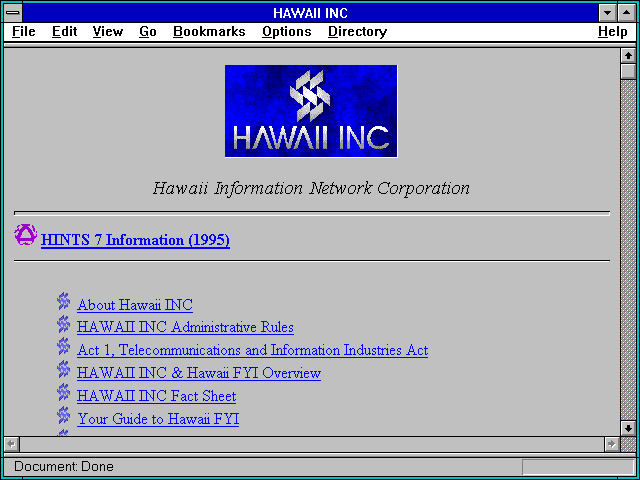Open the Directory menu
Image resolution: width=640 pixels, height=480 pixels.
pos(358,32)
